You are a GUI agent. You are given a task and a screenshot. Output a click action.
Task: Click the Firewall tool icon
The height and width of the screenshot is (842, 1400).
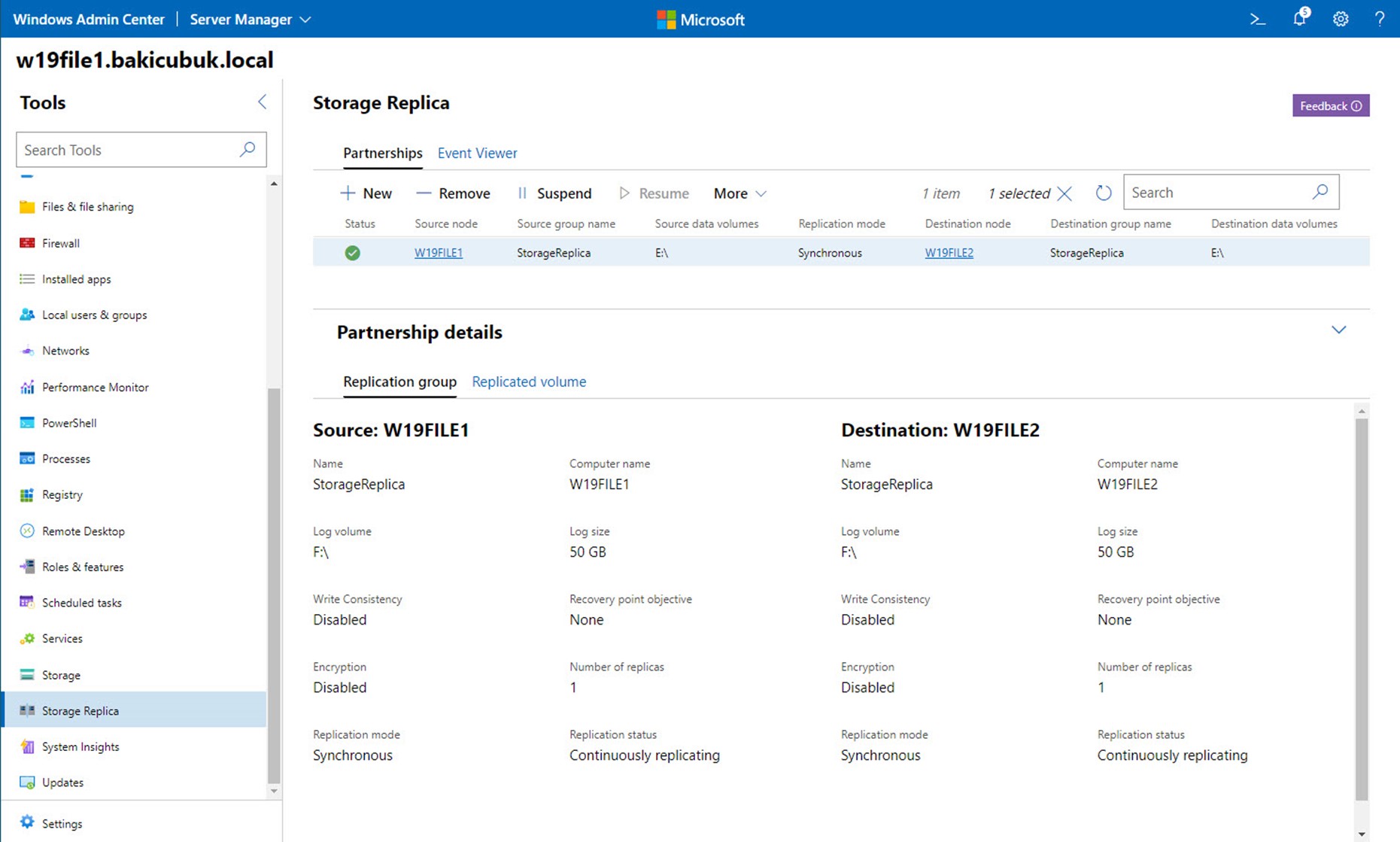click(27, 243)
